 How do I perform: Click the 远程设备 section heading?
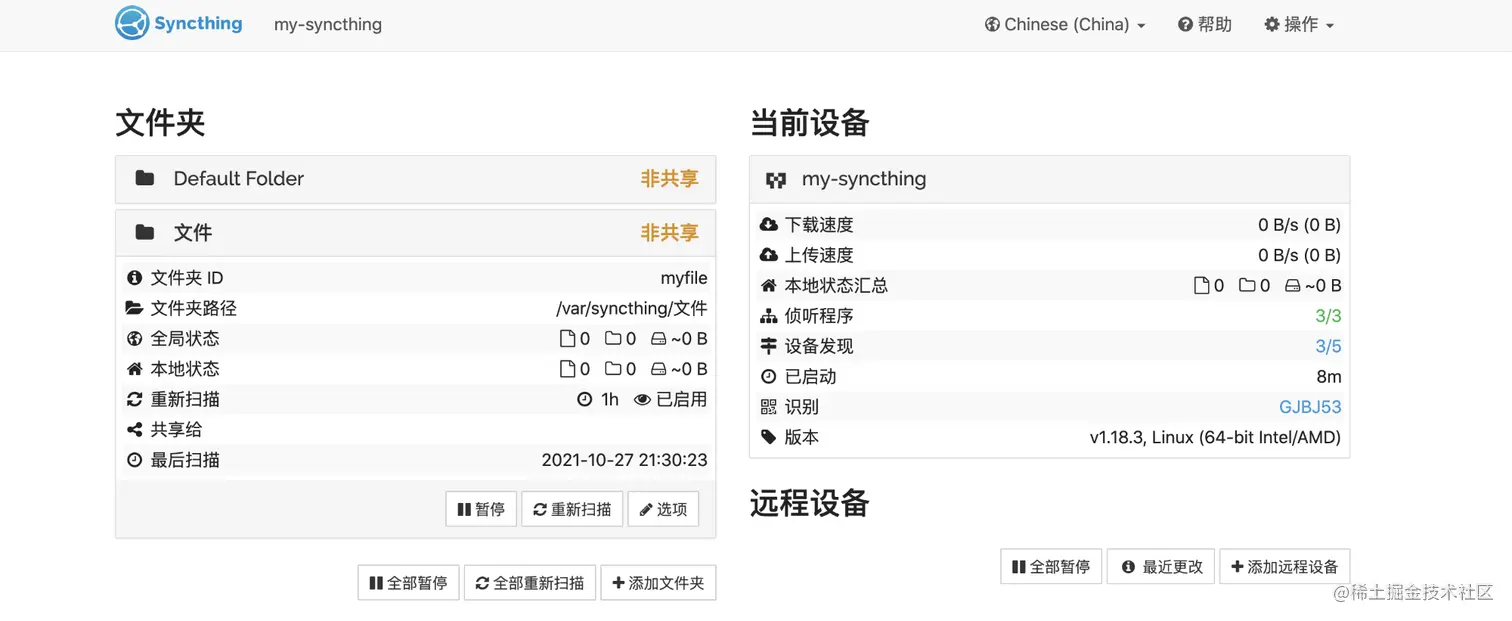(x=810, y=503)
